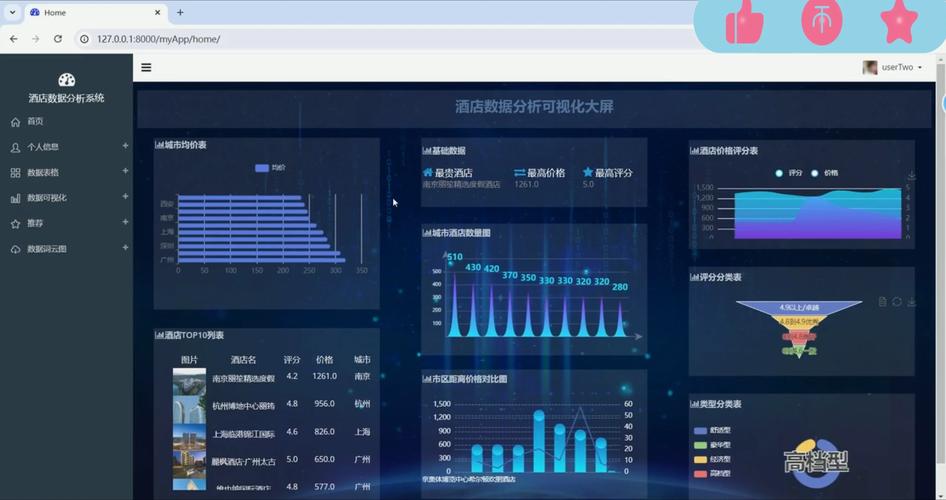Click the 酒店数据分析系统 sidebar title

tap(66, 98)
